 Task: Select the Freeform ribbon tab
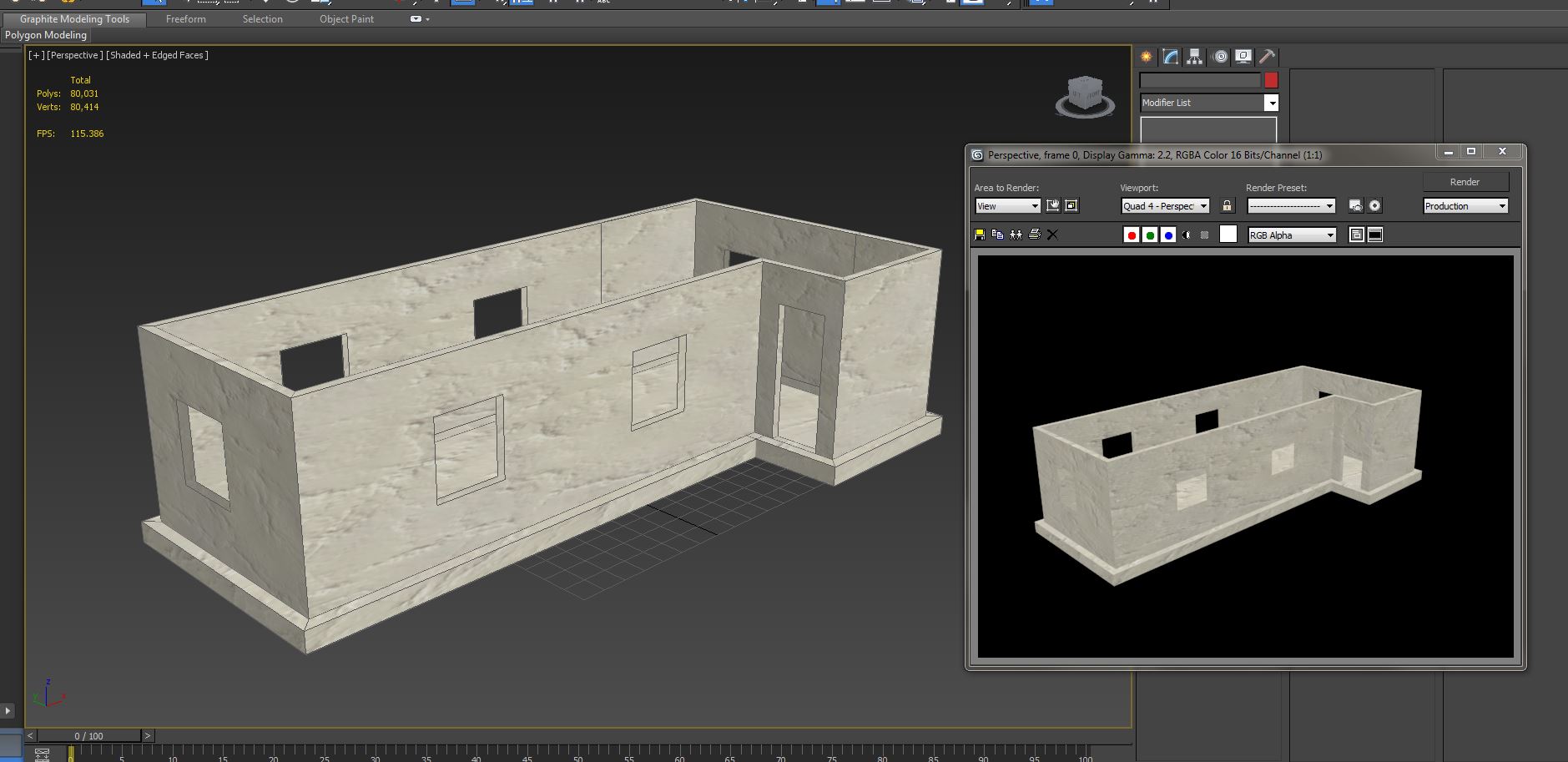pyautogui.click(x=185, y=18)
